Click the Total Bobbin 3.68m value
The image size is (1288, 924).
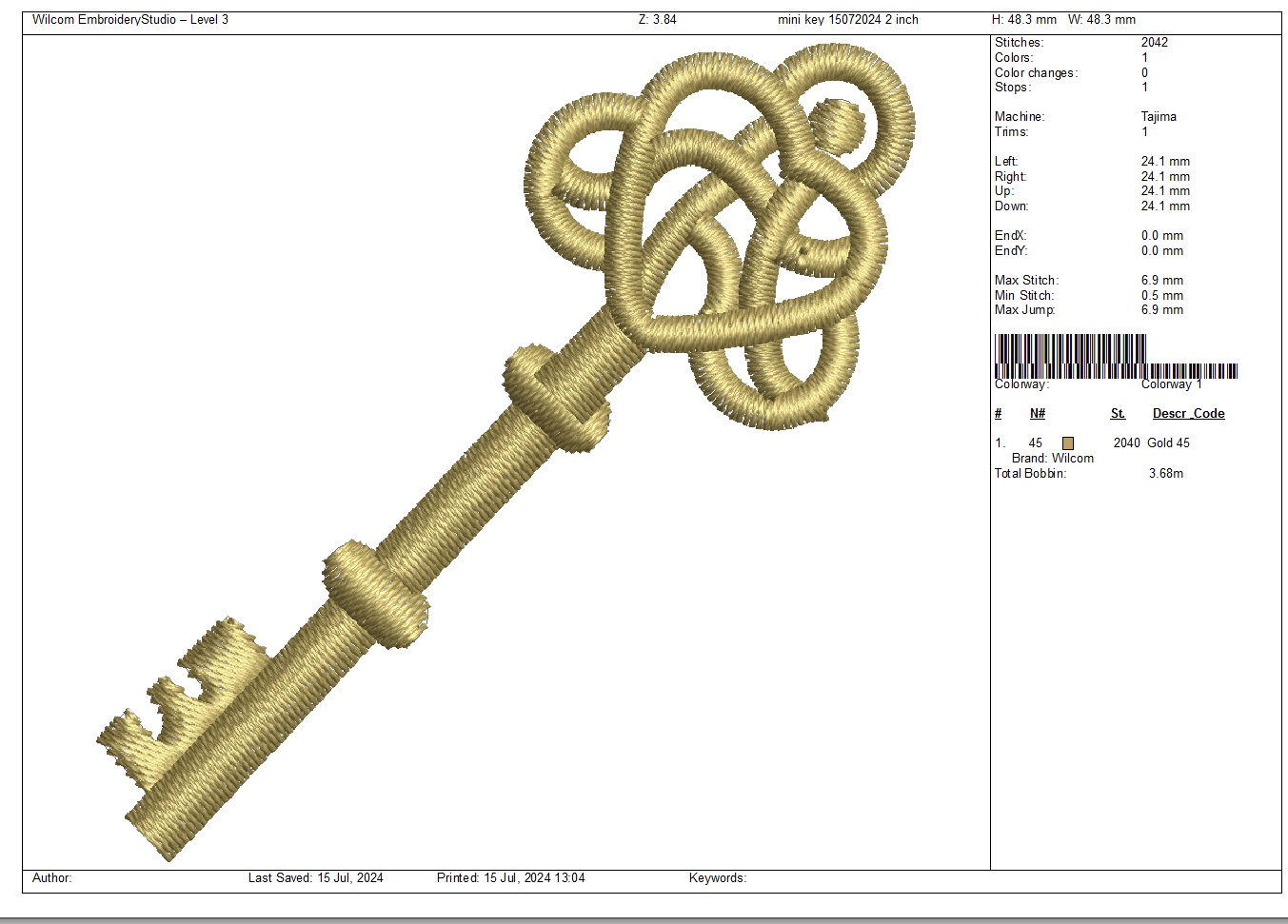pyautogui.click(x=1165, y=474)
